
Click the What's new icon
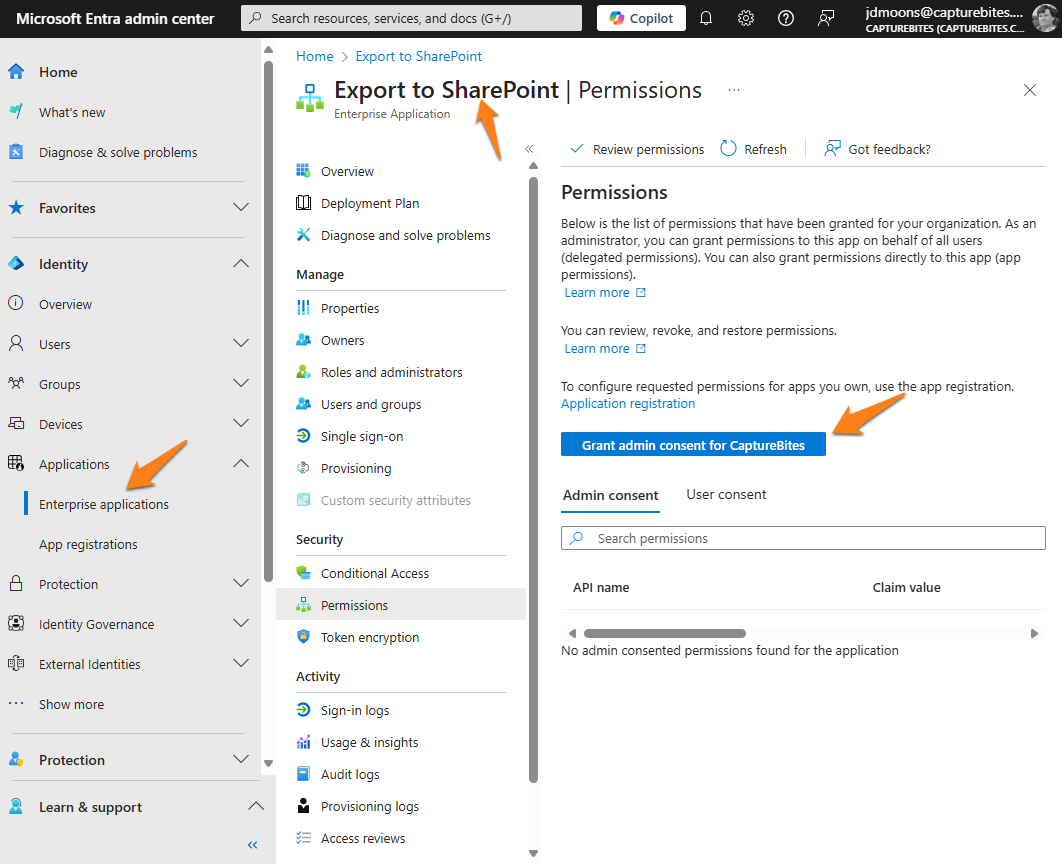coord(16,112)
